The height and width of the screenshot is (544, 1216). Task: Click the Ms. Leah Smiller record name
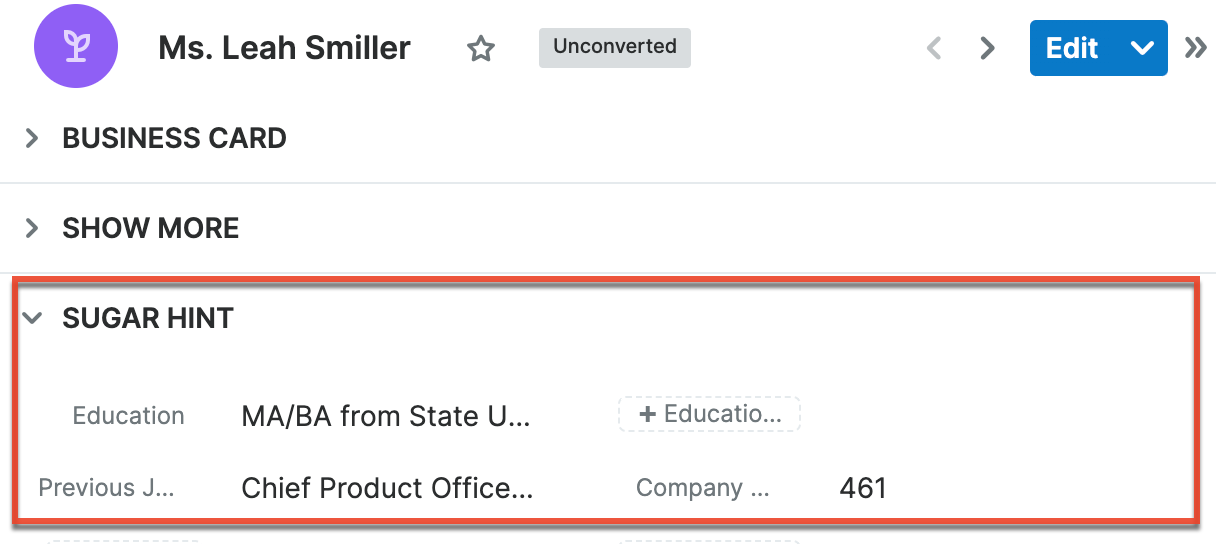284,48
